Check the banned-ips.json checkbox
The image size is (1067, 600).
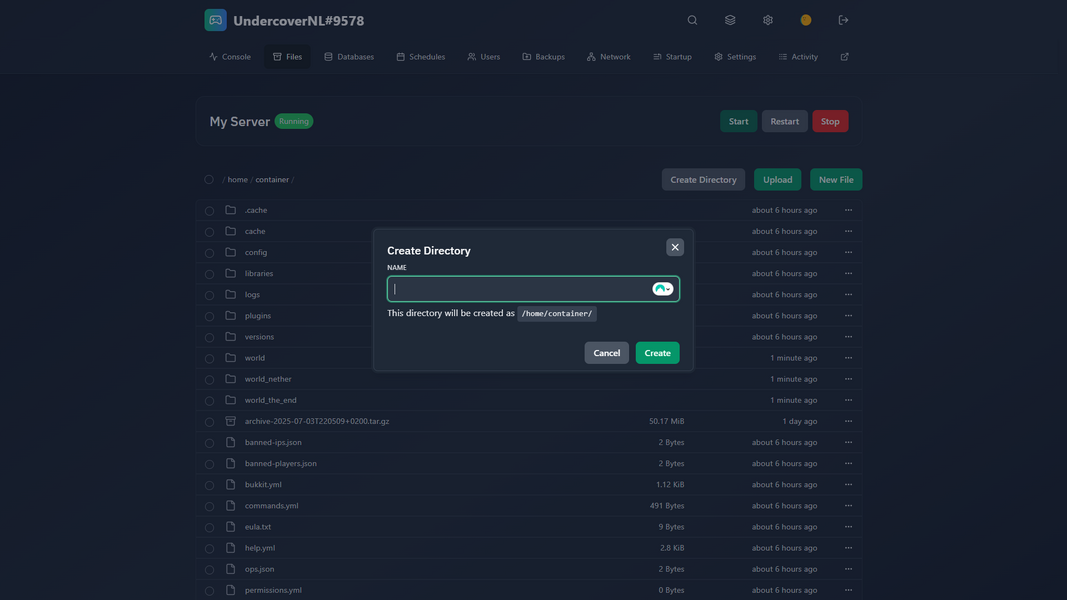210,443
